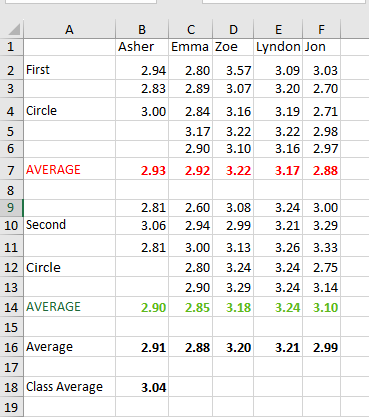Select the Average label in row 16
This screenshot has height=417, width=369.
click(x=69, y=347)
